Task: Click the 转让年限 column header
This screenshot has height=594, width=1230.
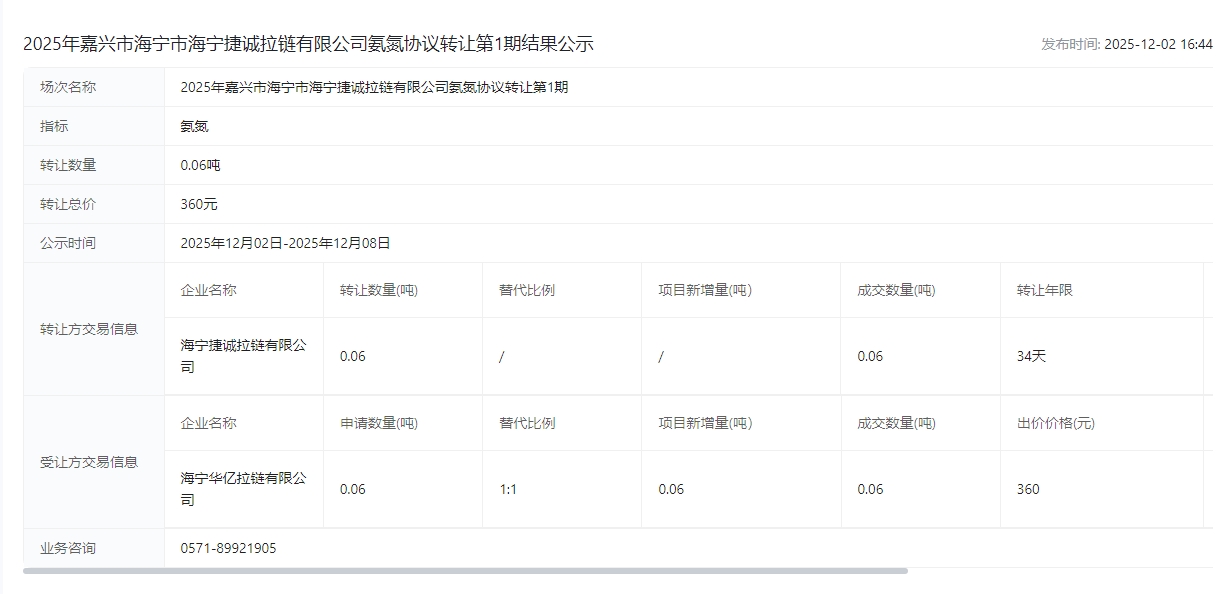Action: tap(1044, 290)
